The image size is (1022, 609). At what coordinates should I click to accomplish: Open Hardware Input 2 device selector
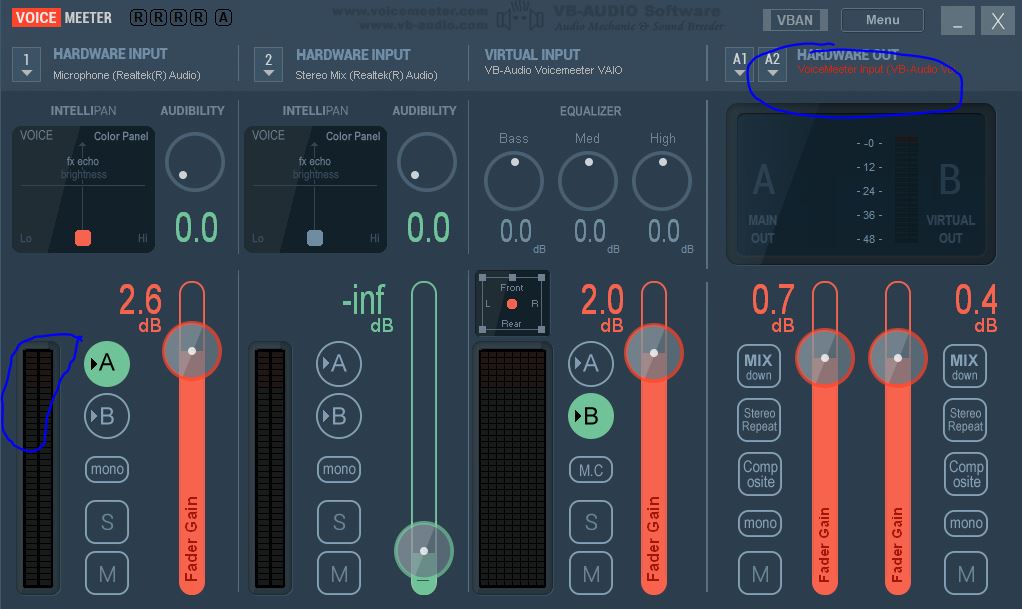click(269, 65)
